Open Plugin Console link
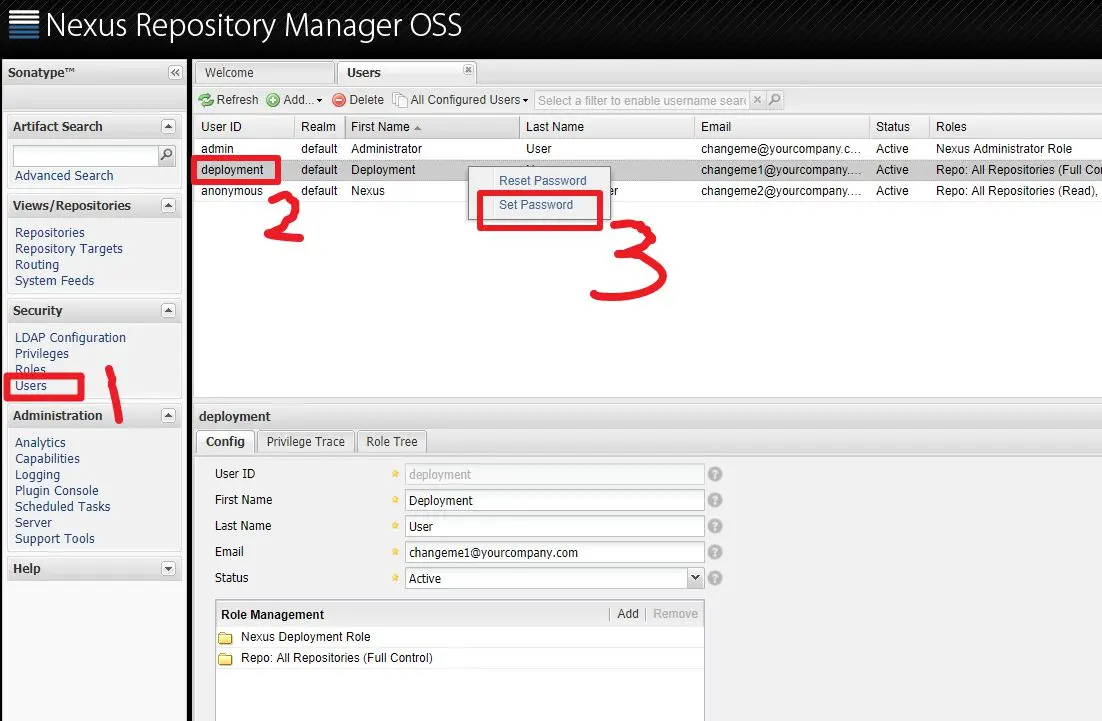1102x721 pixels. click(57, 491)
